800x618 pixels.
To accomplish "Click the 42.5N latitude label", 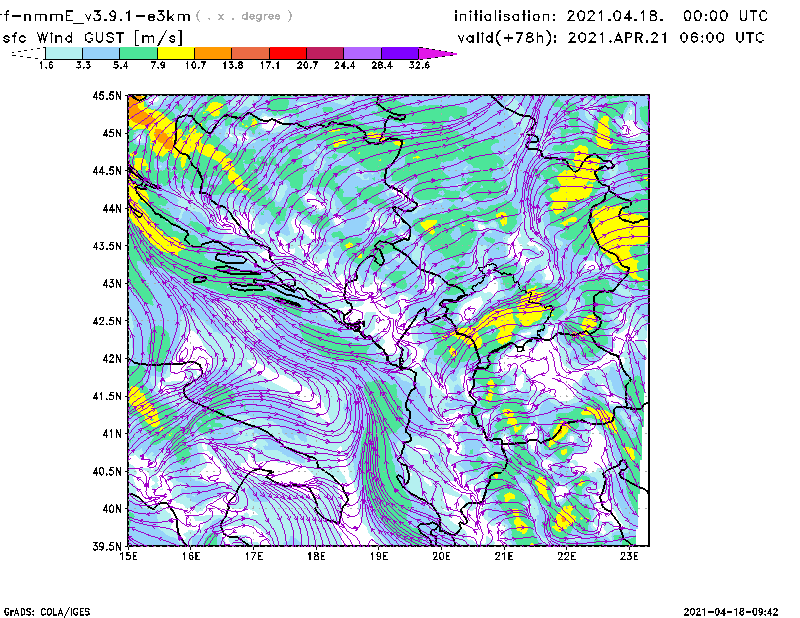I will tap(108, 321).
